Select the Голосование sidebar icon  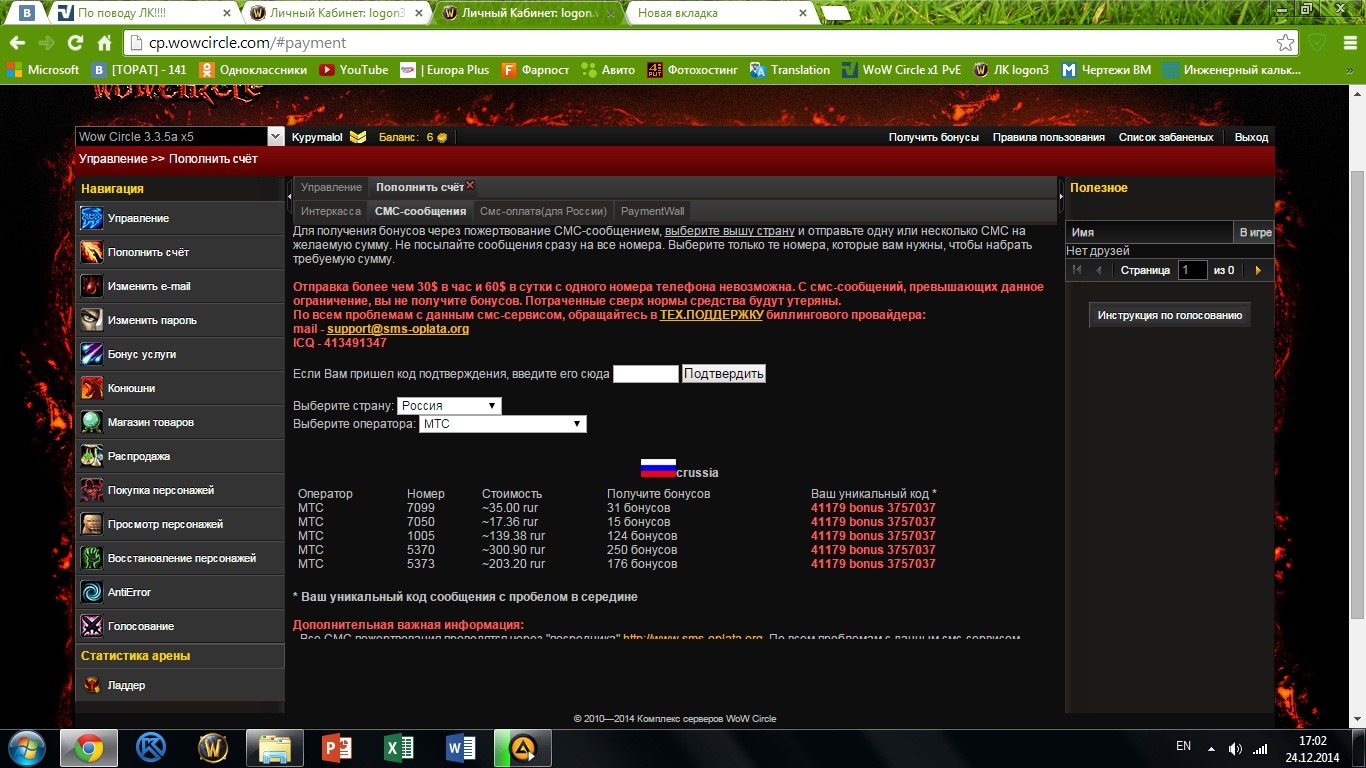pyautogui.click(x=92, y=626)
